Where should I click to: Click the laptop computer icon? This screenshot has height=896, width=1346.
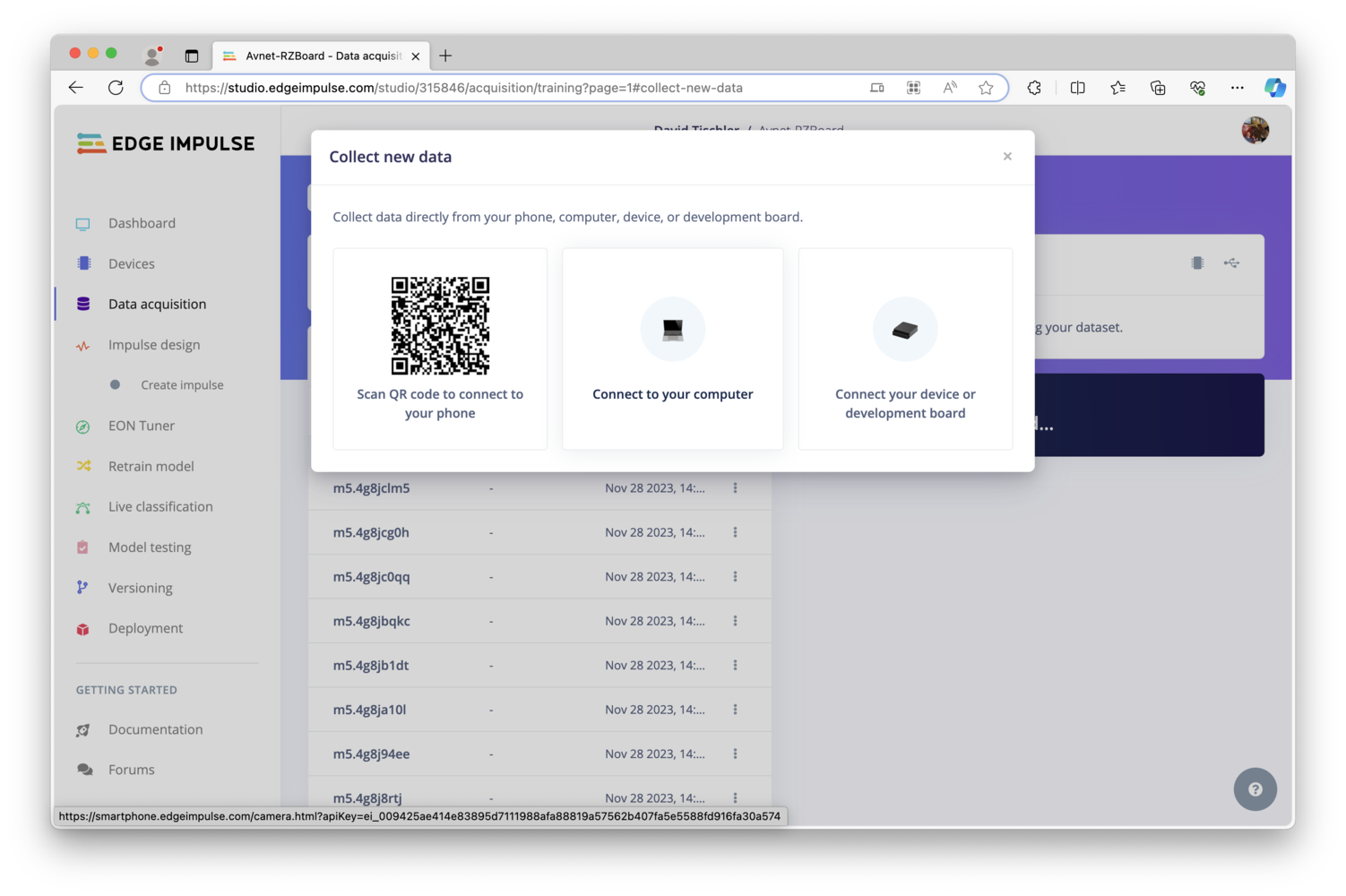click(x=673, y=329)
